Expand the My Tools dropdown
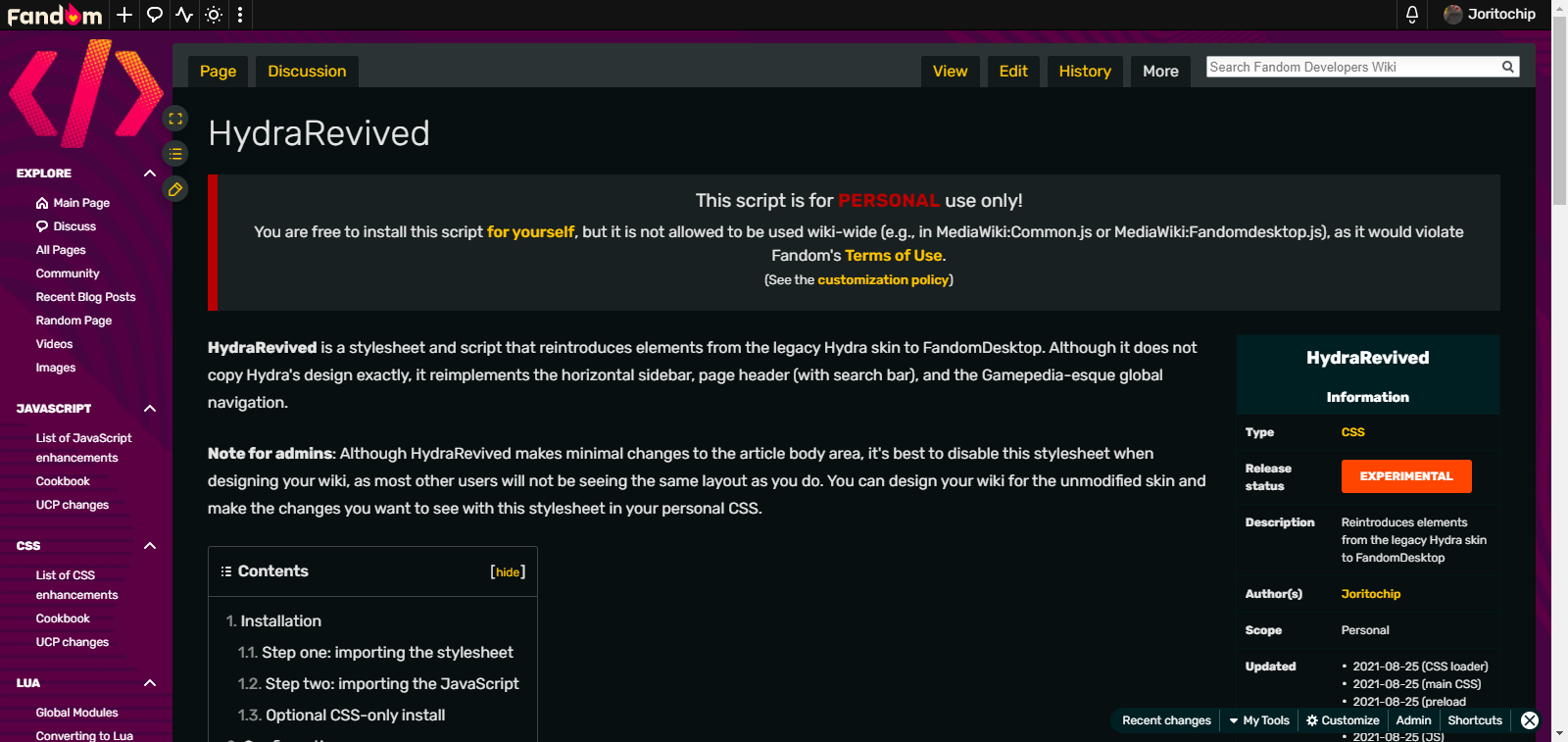Image resolution: width=1568 pixels, height=742 pixels. (x=1259, y=720)
